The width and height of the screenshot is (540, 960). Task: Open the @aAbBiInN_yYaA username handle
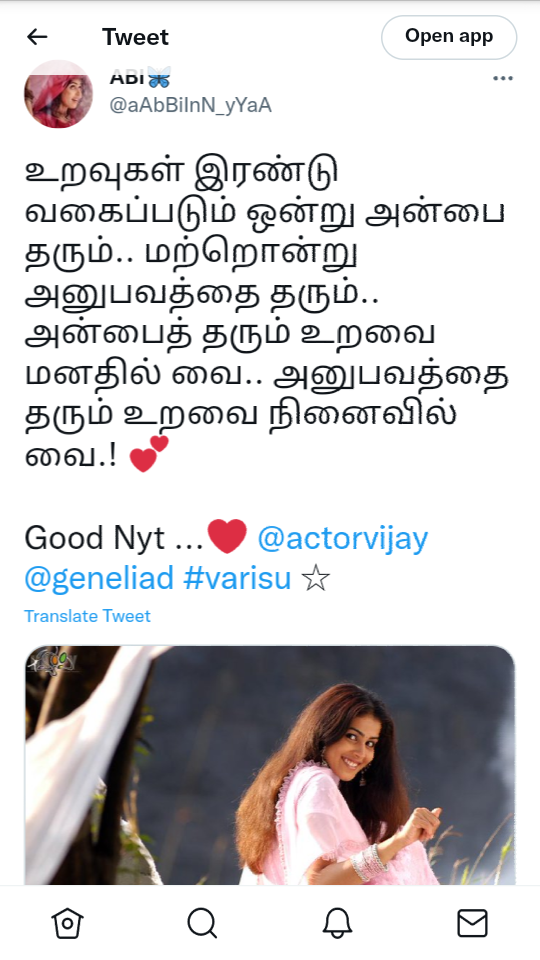click(190, 105)
